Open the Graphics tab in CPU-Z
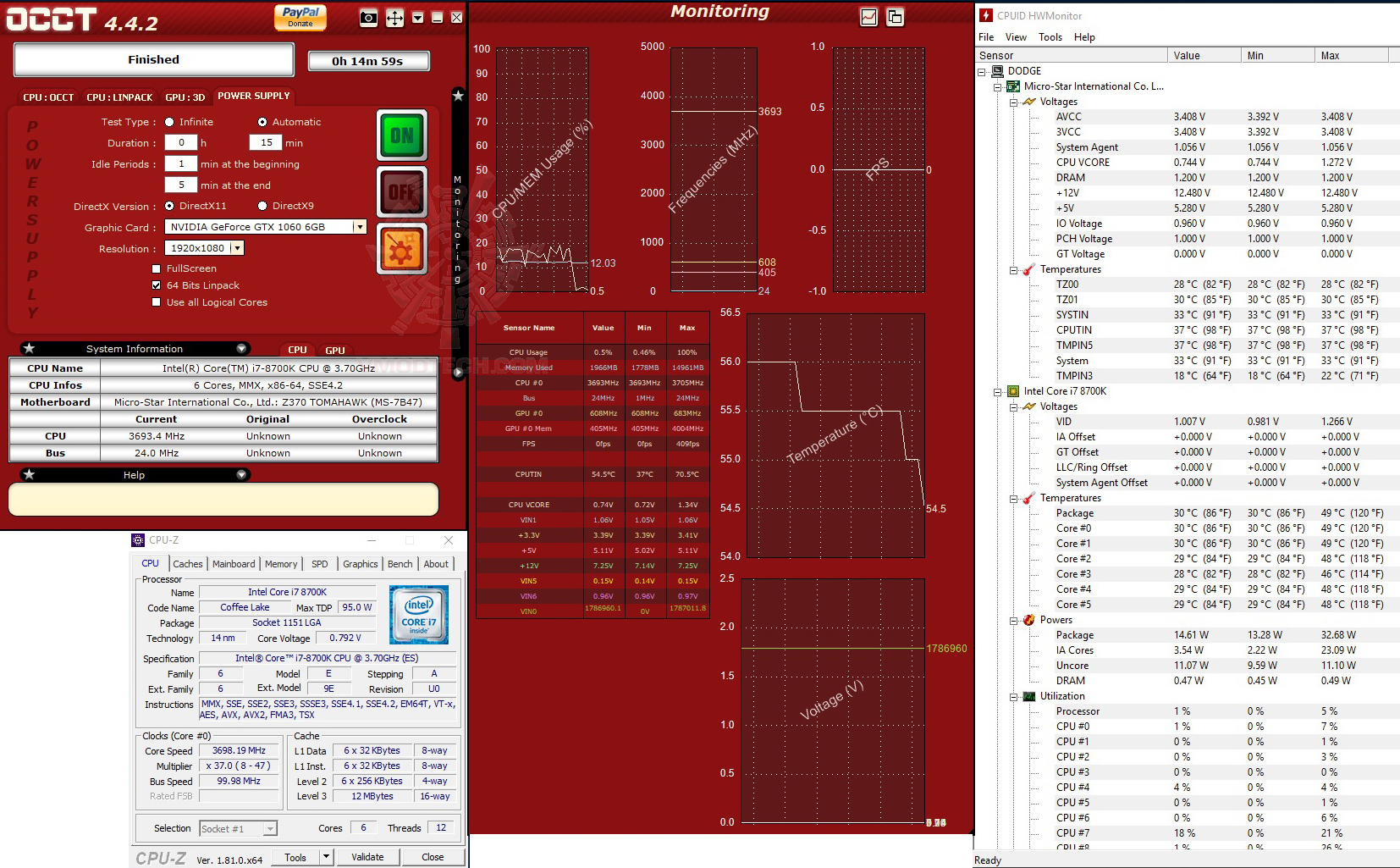This screenshot has height=868, width=1400. point(361,564)
